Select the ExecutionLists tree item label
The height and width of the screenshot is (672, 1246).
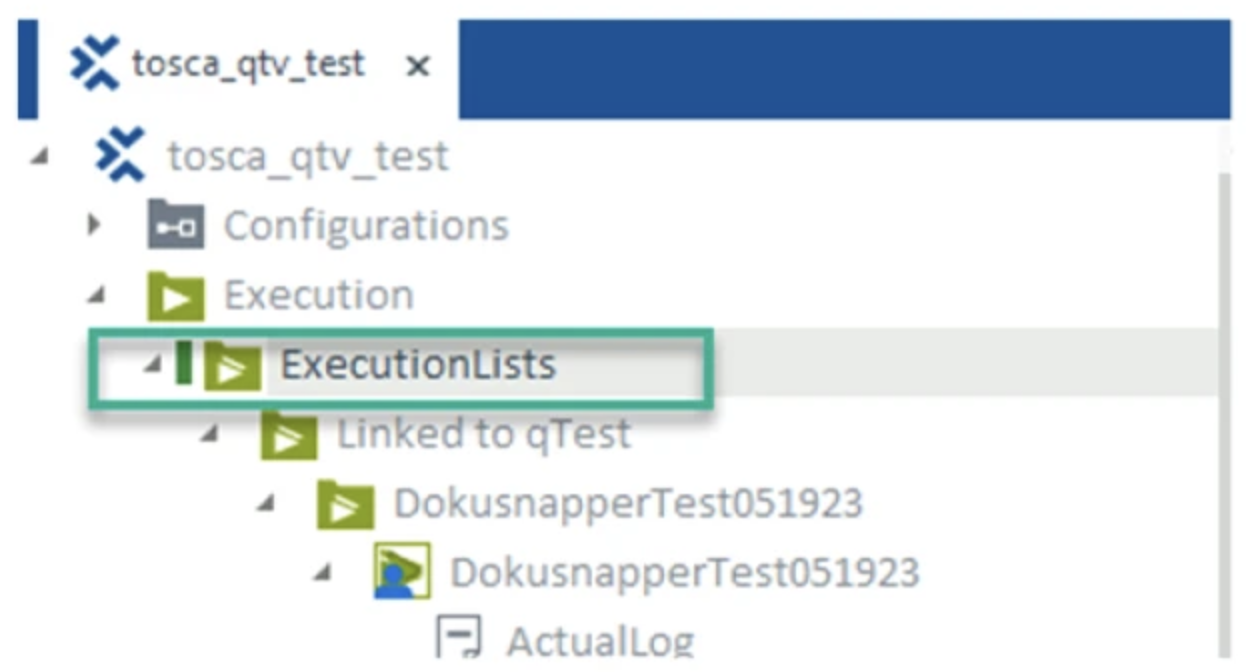point(417,365)
